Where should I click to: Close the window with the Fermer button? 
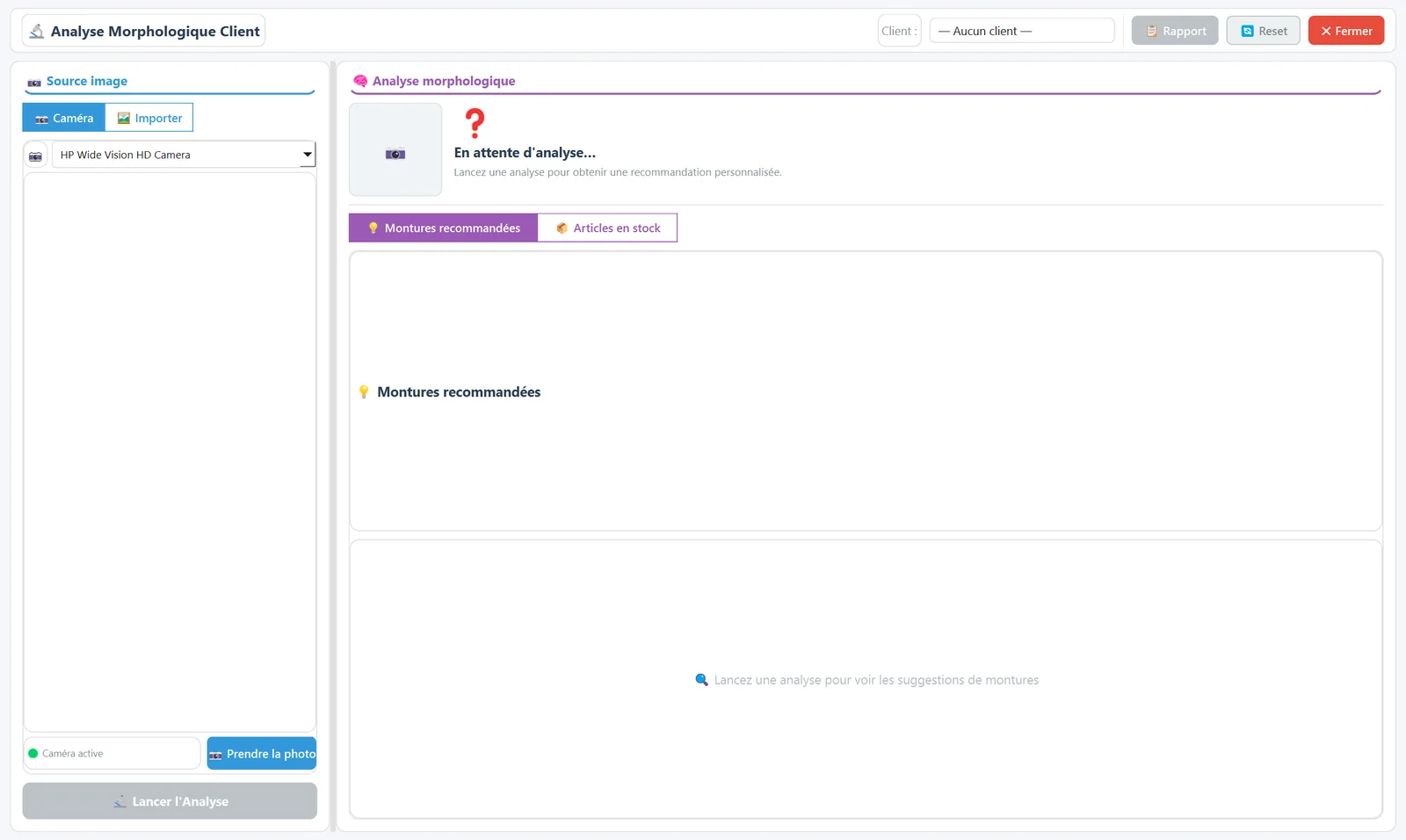1346,31
